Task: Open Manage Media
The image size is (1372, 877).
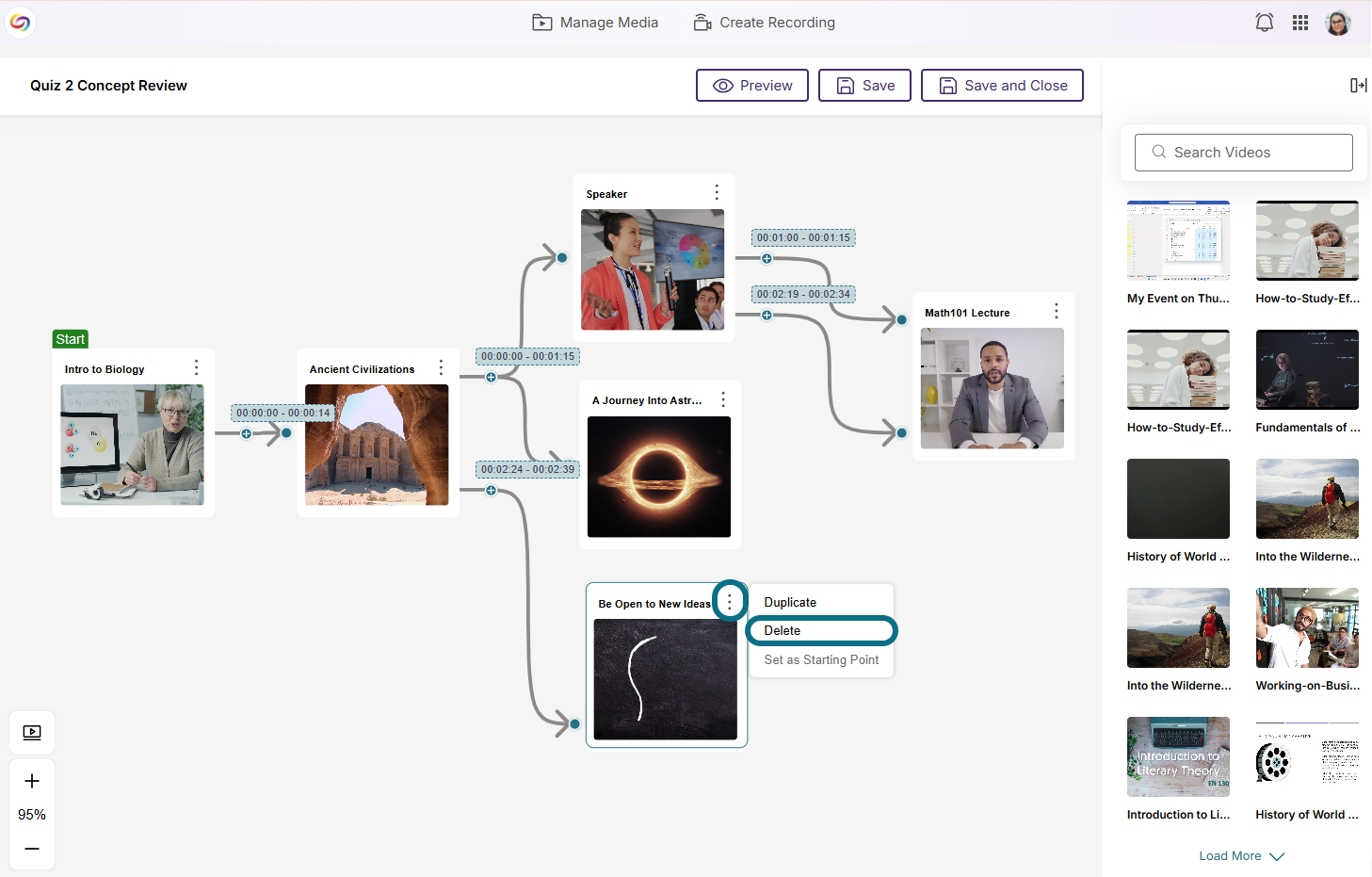Action: coord(595,23)
